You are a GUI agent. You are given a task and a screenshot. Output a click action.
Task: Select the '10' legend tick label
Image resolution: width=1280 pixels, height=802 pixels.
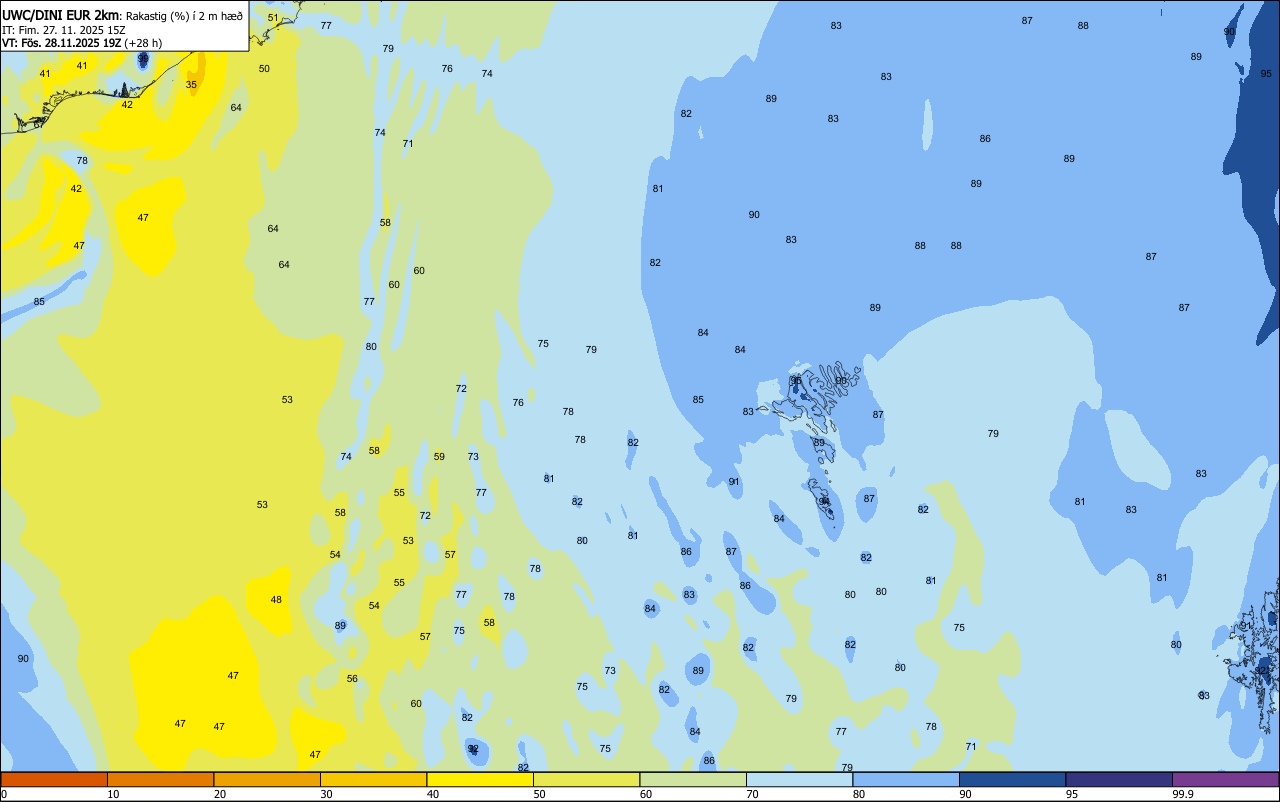(113, 794)
